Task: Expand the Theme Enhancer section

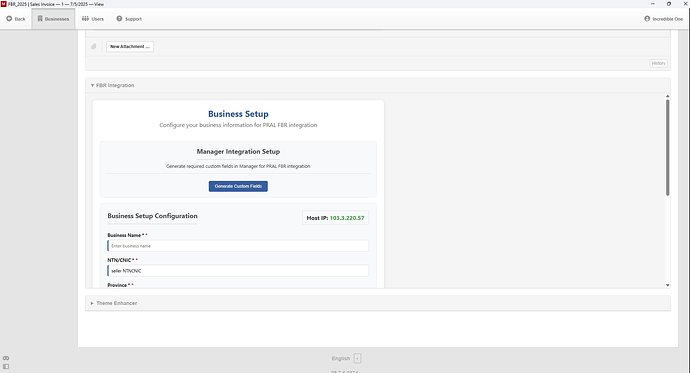Action: tap(114, 303)
